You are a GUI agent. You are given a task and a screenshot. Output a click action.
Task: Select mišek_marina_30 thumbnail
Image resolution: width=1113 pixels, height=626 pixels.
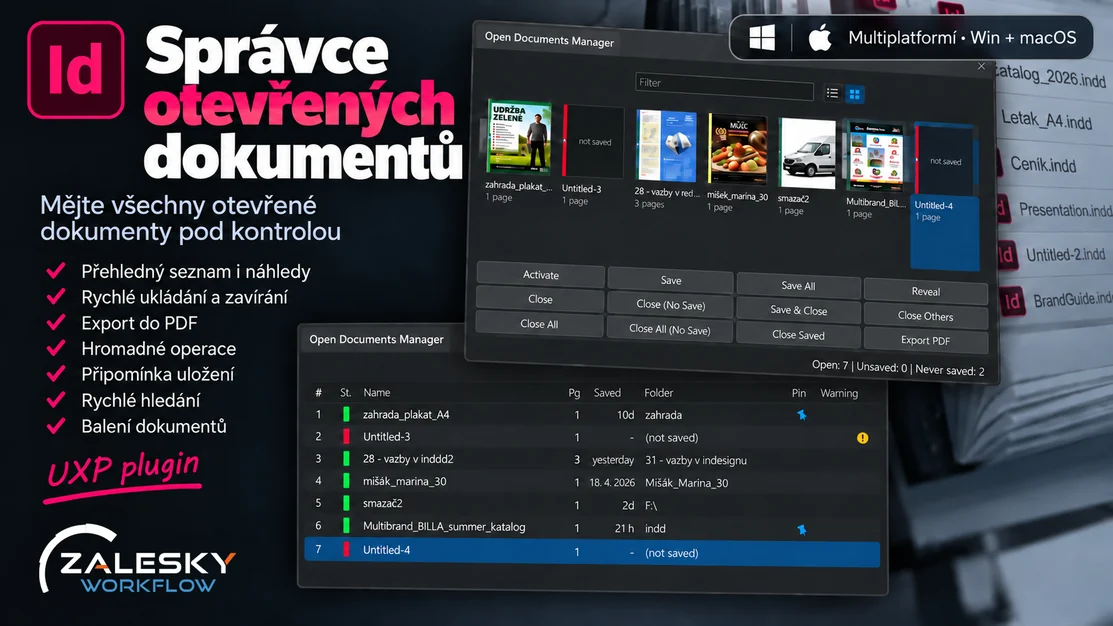[738, 150]
